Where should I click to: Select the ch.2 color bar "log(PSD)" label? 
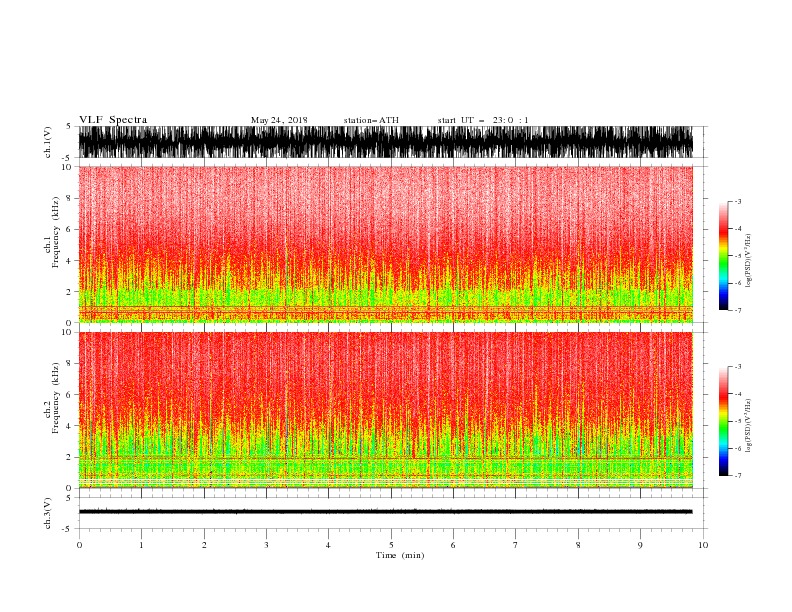[749, 425]
